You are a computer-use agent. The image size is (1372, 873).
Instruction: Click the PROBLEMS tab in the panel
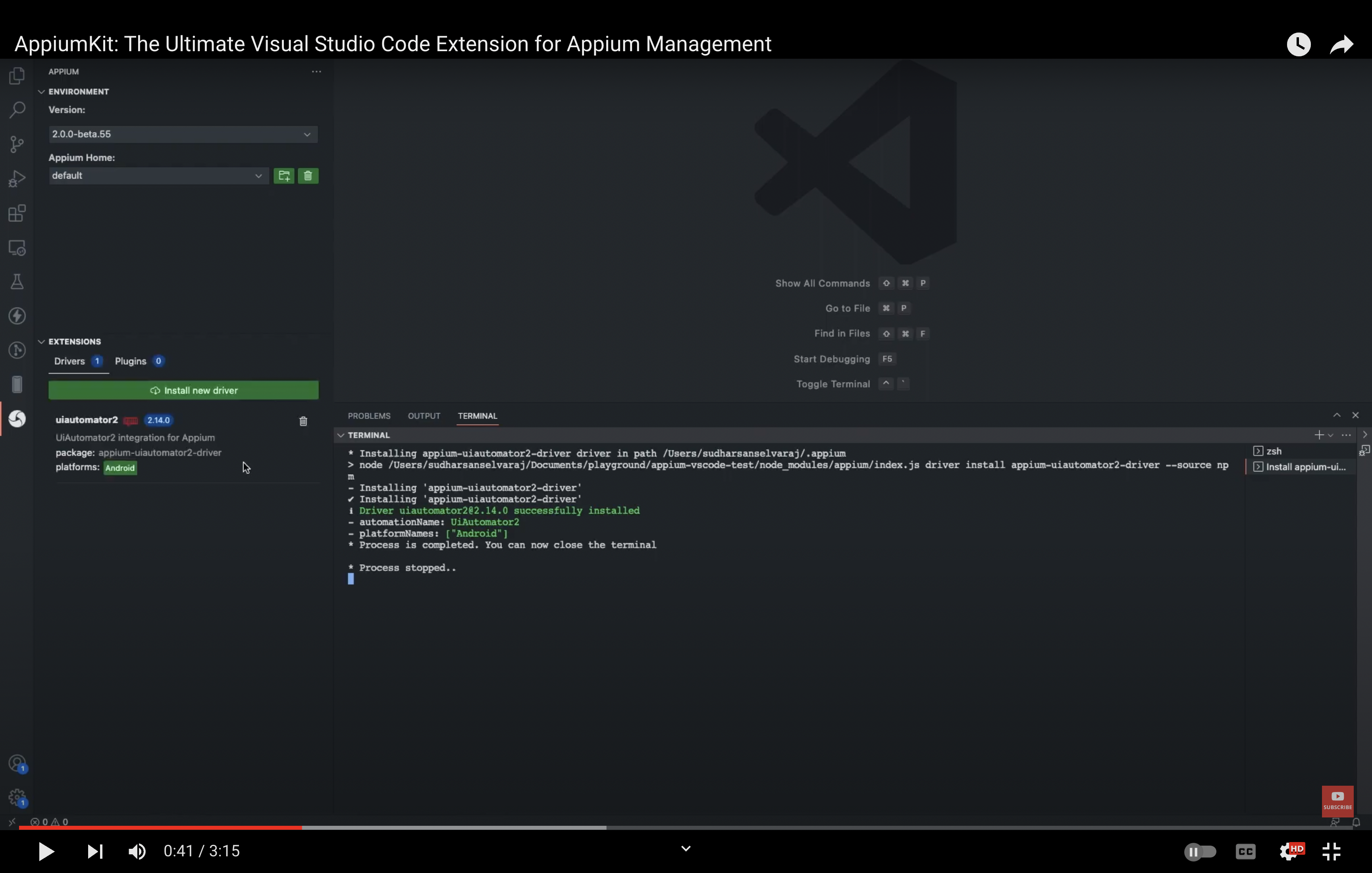(x=369, y=416)
